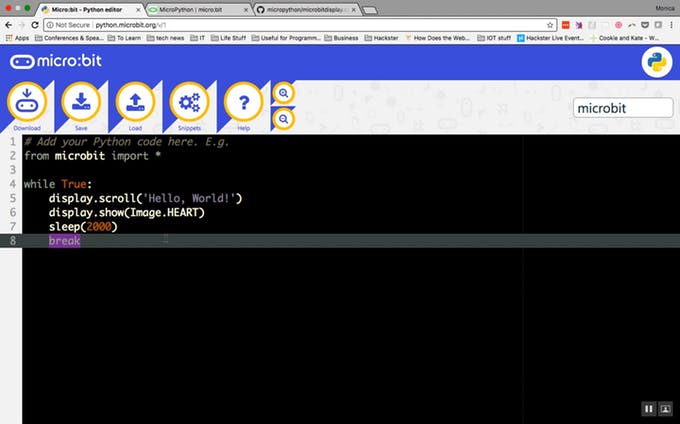The width and height of the screenshot is (680, 424).
Task: Click the Save file icon
Action: [81, 102]
